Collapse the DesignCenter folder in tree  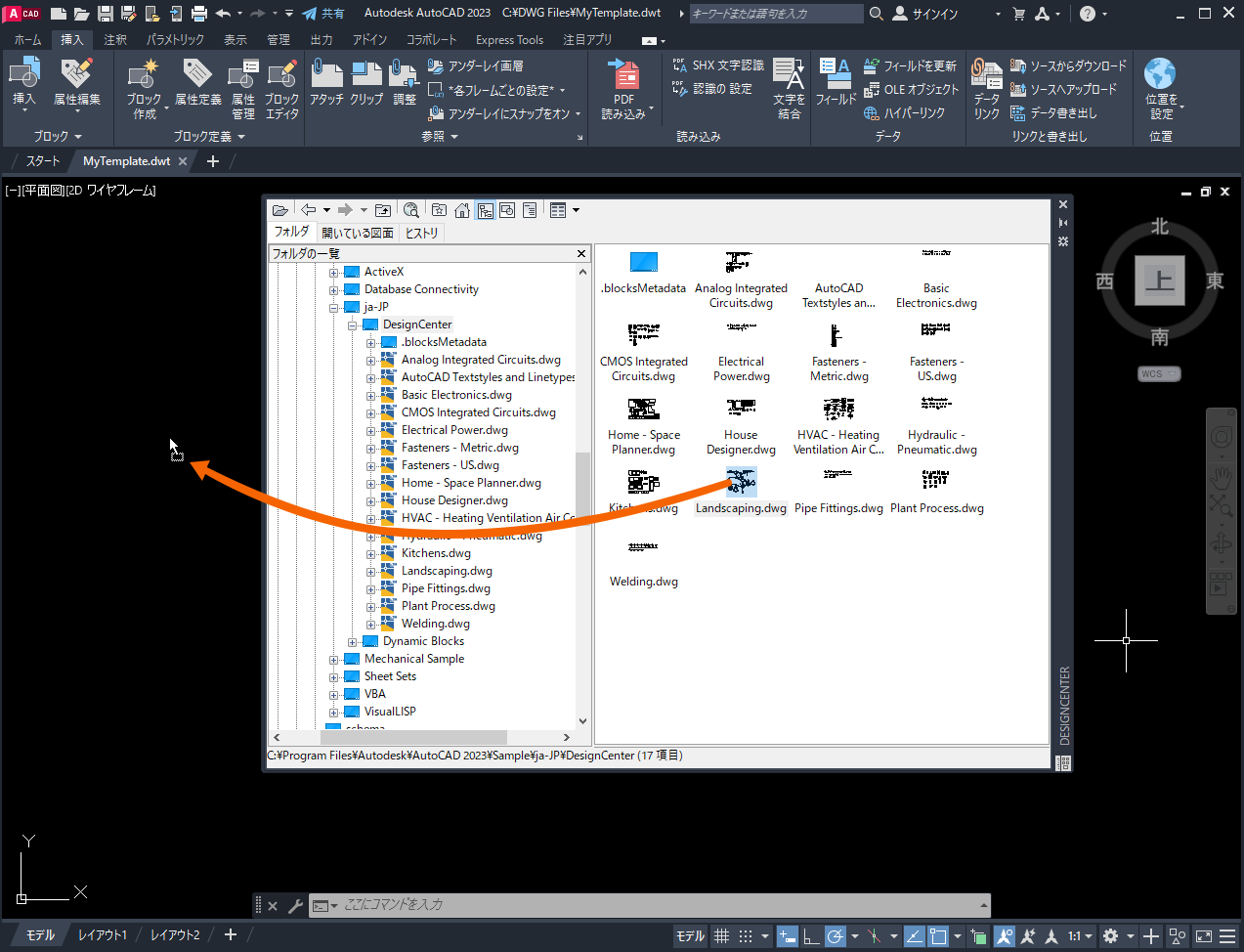[x=353, y=325]
